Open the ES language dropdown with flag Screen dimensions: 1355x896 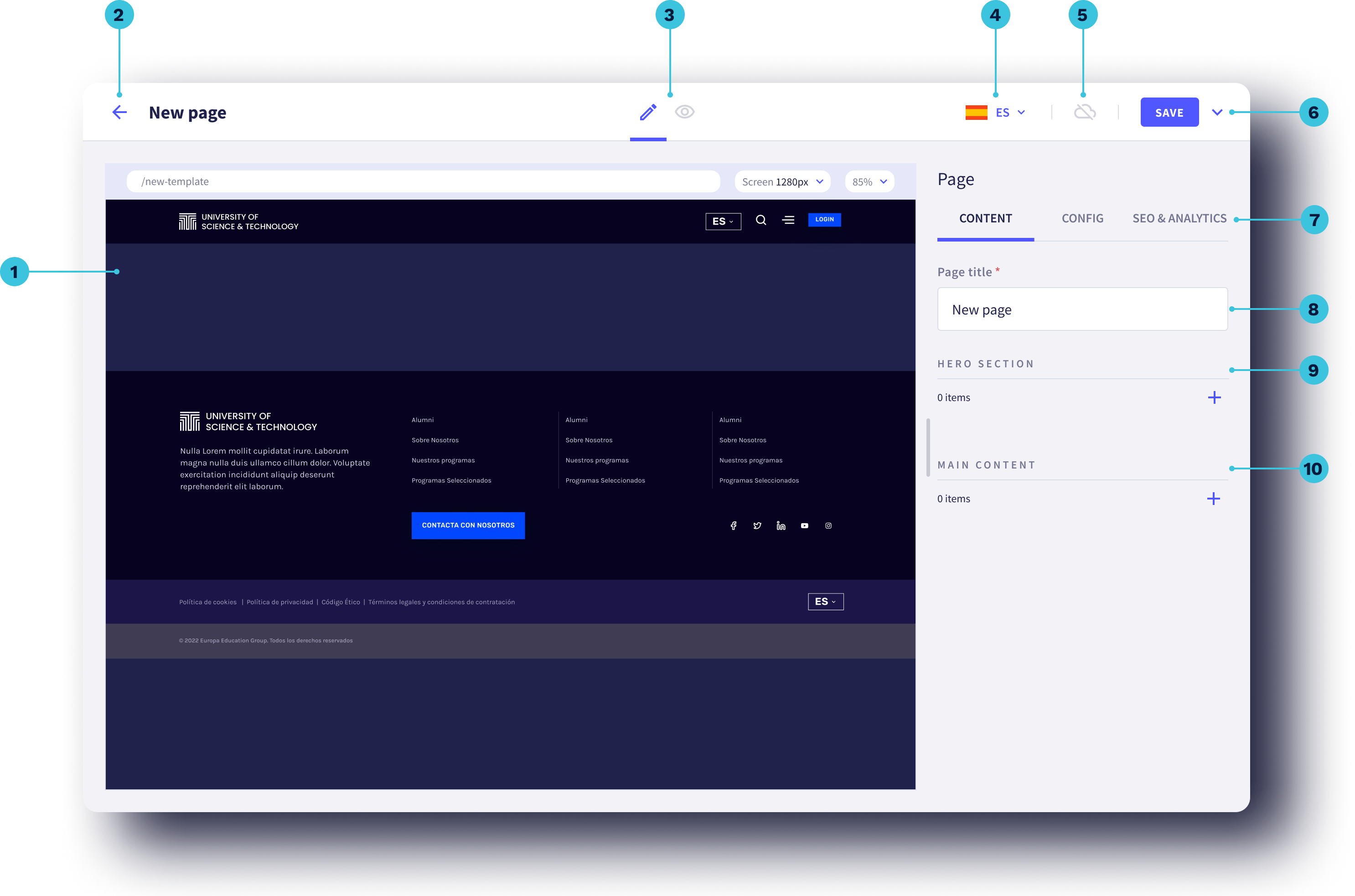(x=996, y=113)
